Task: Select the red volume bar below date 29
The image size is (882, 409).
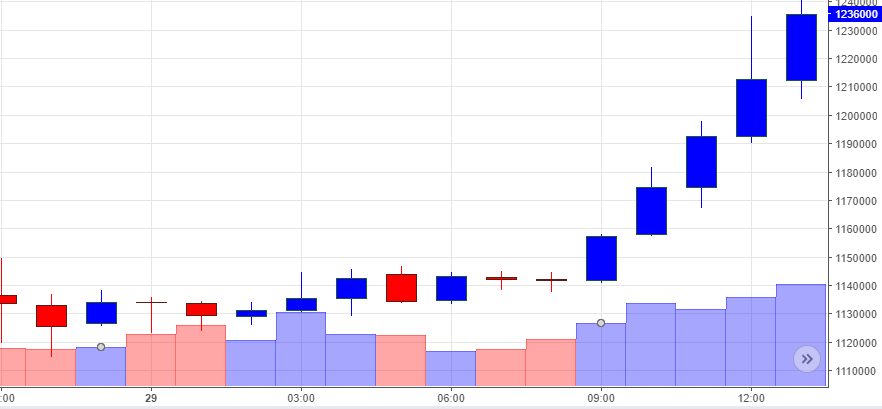Action: tap(151, 360)
